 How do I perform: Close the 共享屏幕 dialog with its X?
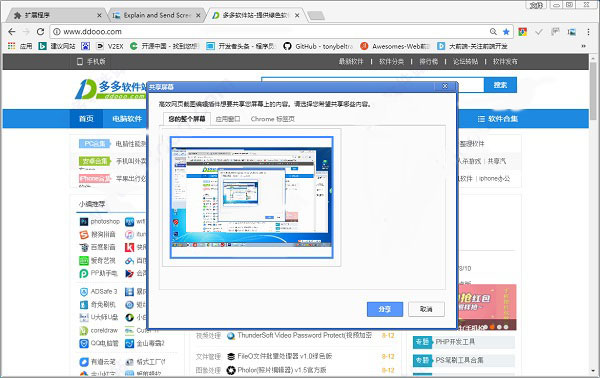445,86
